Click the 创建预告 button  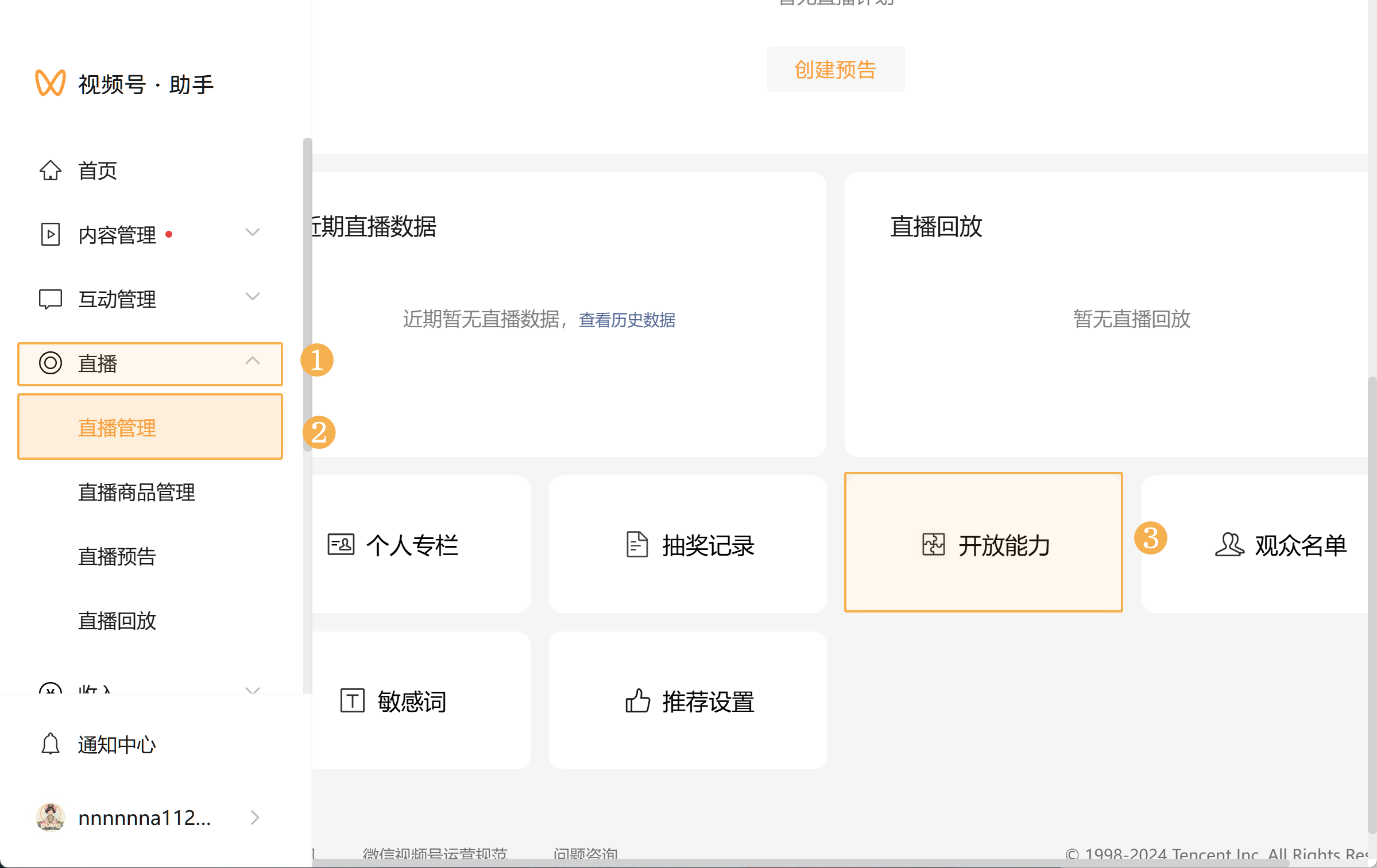pyautogui.click(x=836, y=69)
